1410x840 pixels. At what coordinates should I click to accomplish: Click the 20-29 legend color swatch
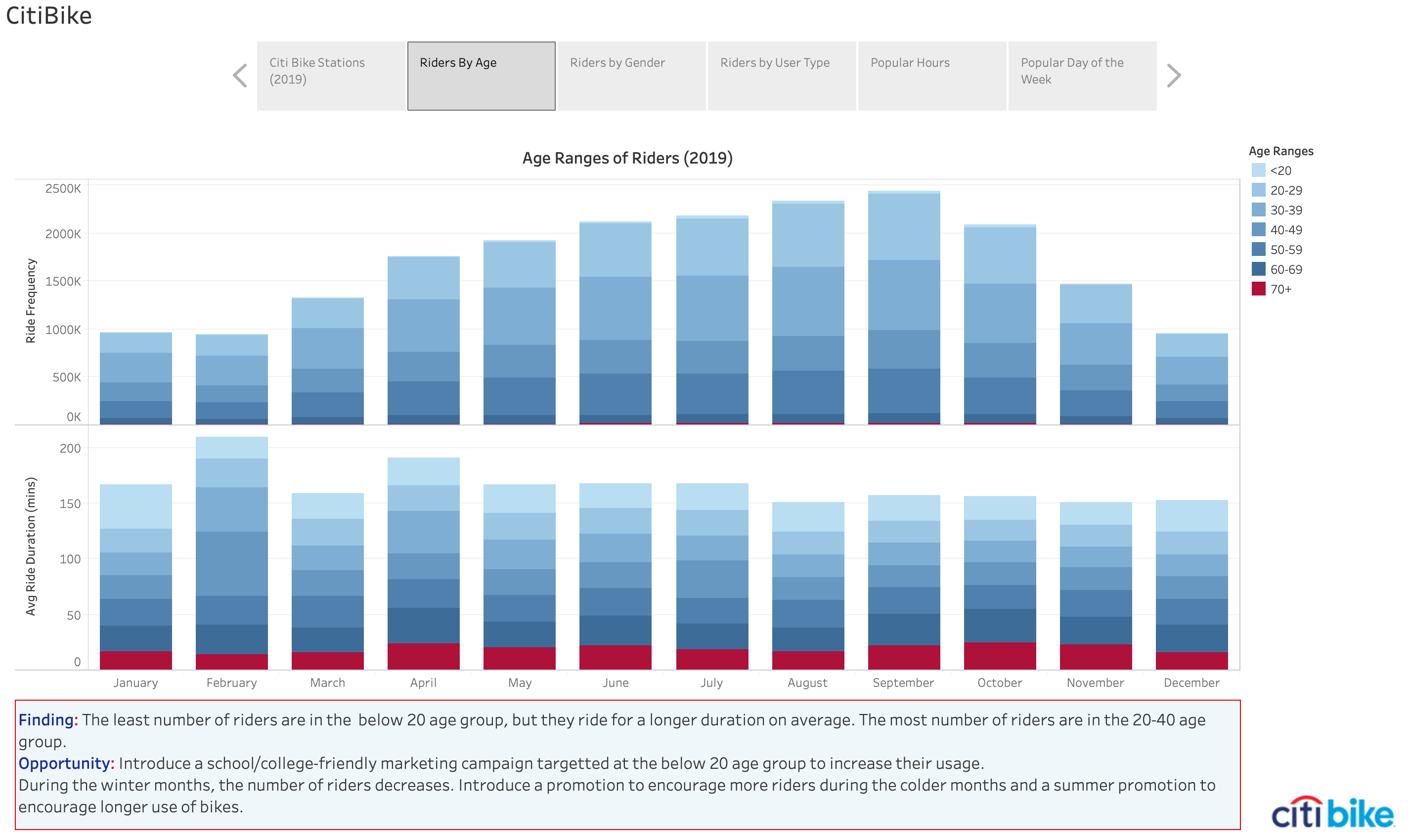1258,190
